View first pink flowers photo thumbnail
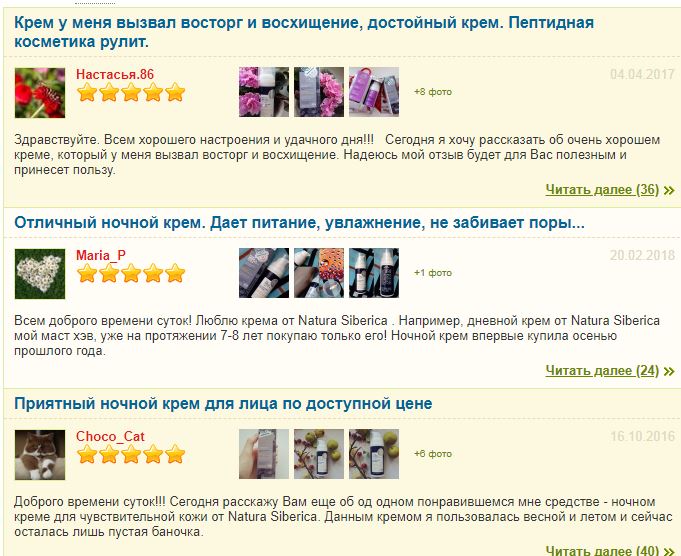 pos(264,92)
